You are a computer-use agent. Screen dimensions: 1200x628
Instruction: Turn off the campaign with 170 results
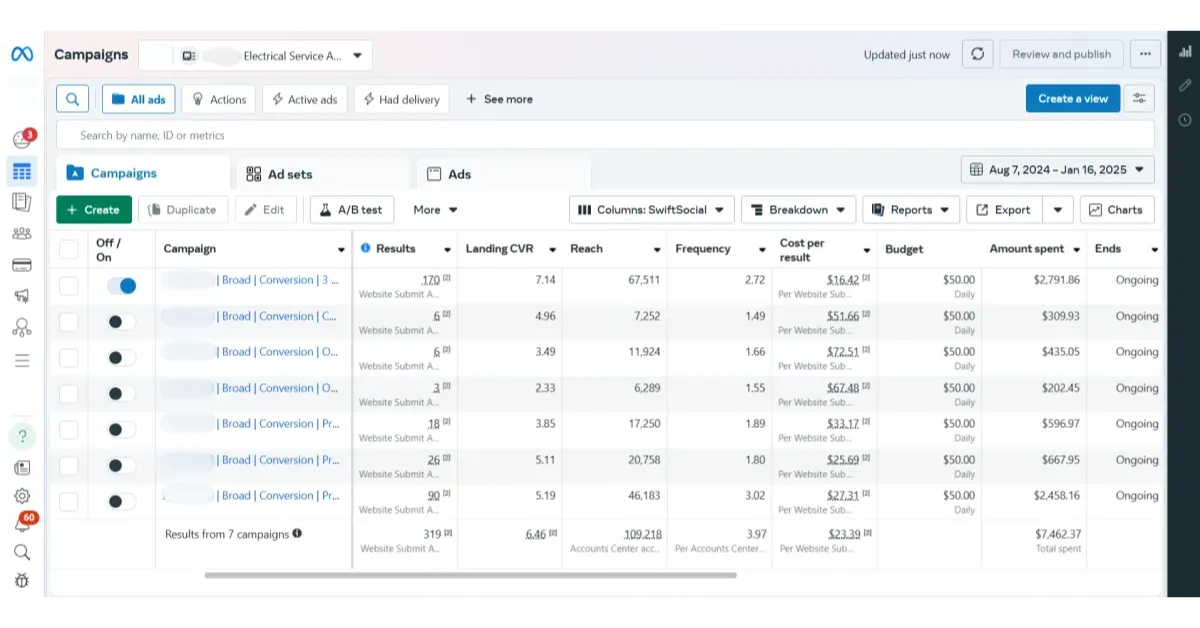coord(121,286)
